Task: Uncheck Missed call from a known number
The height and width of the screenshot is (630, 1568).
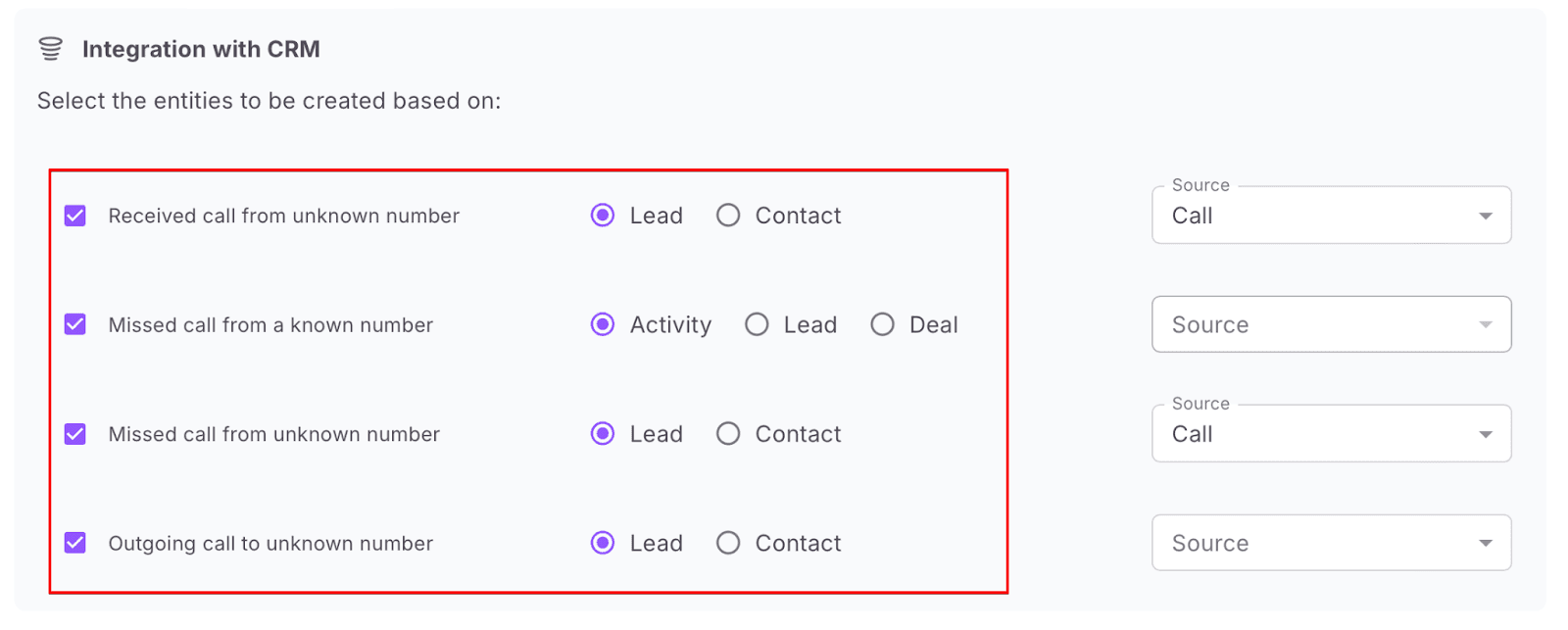Action: pyautogui.click(x=75, y=324)
